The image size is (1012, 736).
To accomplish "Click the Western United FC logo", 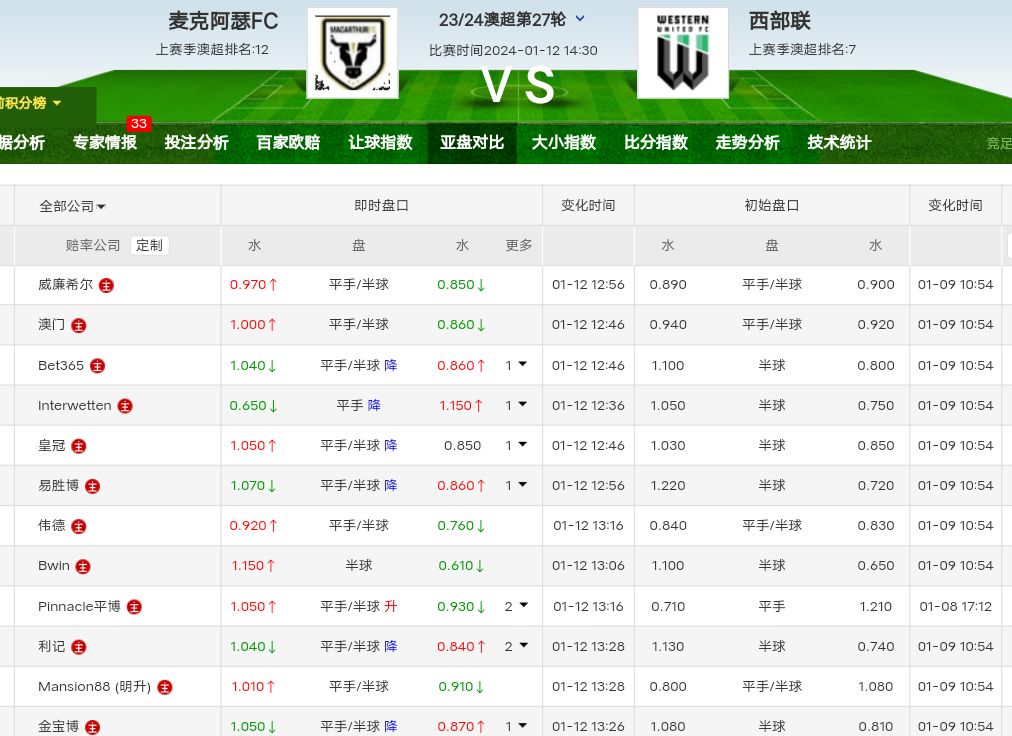I will pyautogui.click(x=682, y=53).
